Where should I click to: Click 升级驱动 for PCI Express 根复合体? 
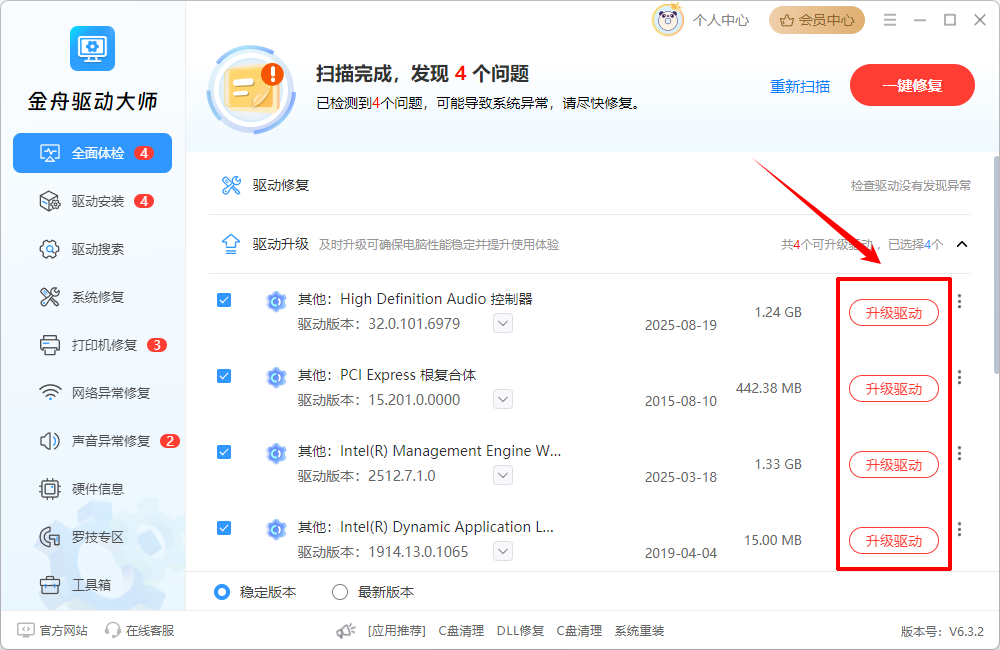(893, 388)
